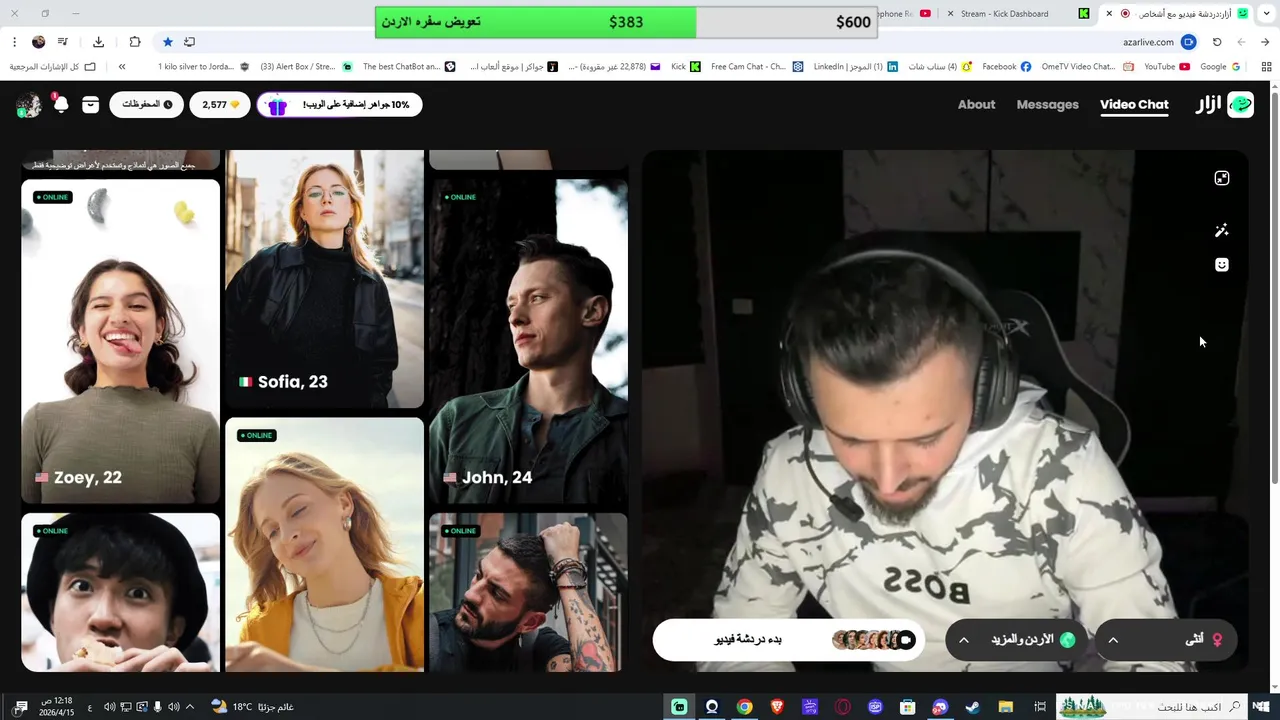
Task: Open the browser apps grid icon
Action: [x=1266, y=67]
